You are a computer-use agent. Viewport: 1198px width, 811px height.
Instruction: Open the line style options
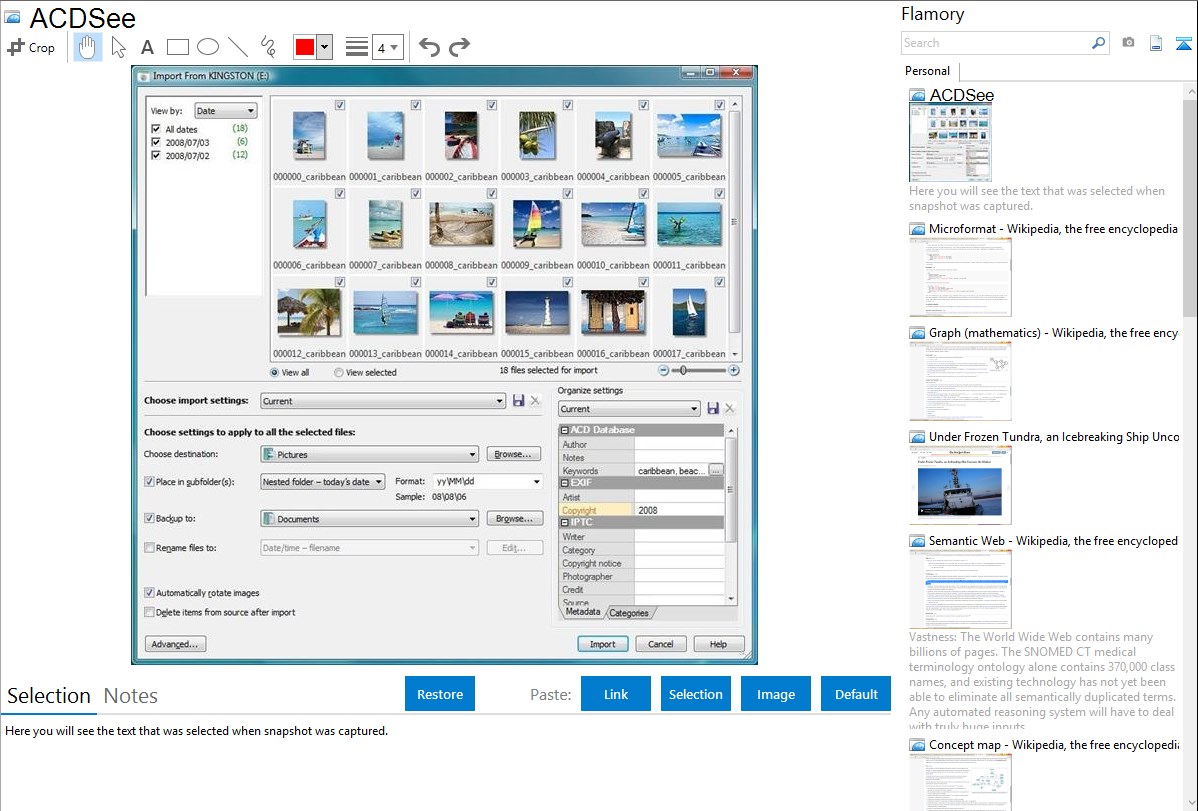pos(357,47)
